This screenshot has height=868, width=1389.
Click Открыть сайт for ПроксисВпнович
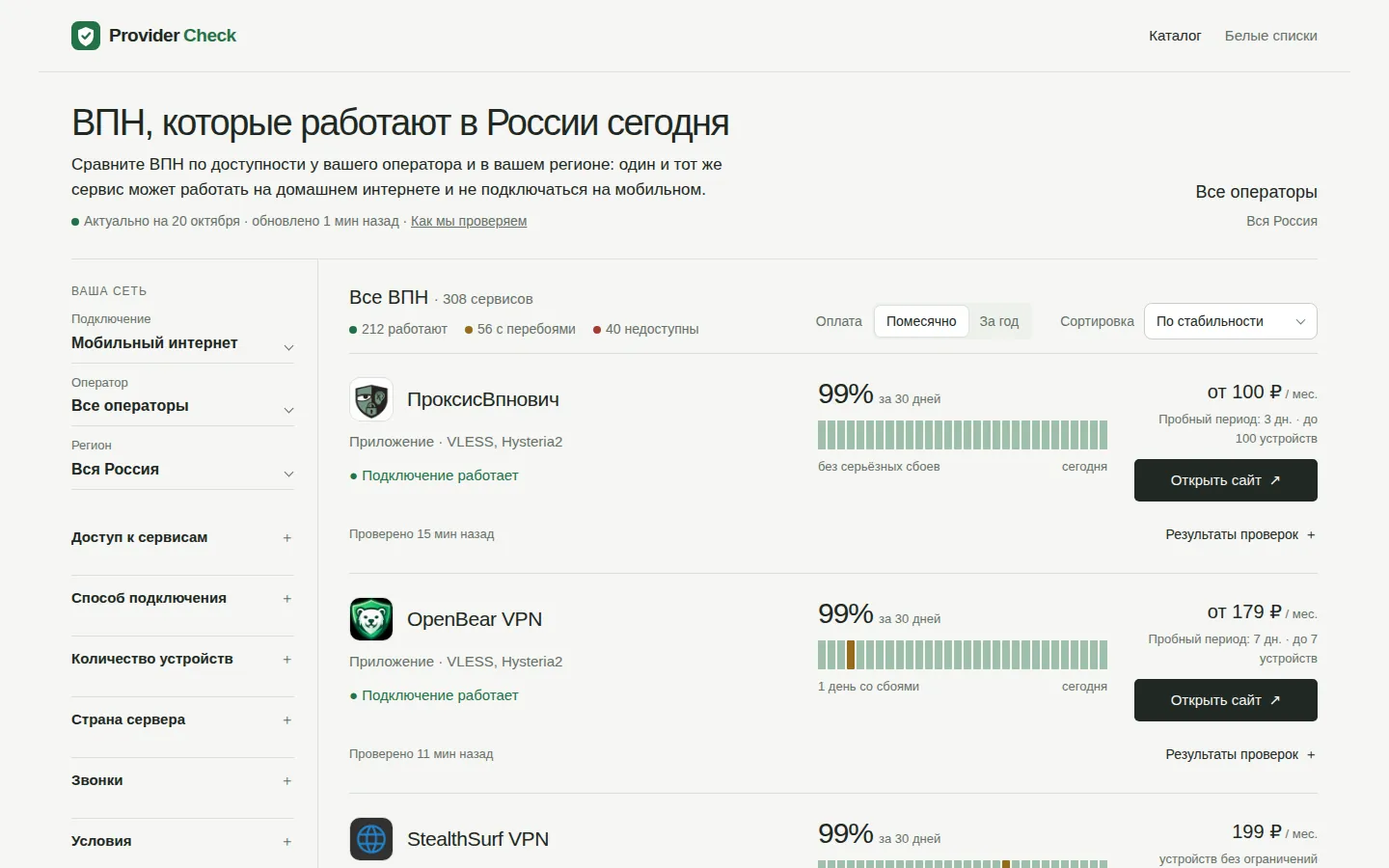(x=1226, y=480)
